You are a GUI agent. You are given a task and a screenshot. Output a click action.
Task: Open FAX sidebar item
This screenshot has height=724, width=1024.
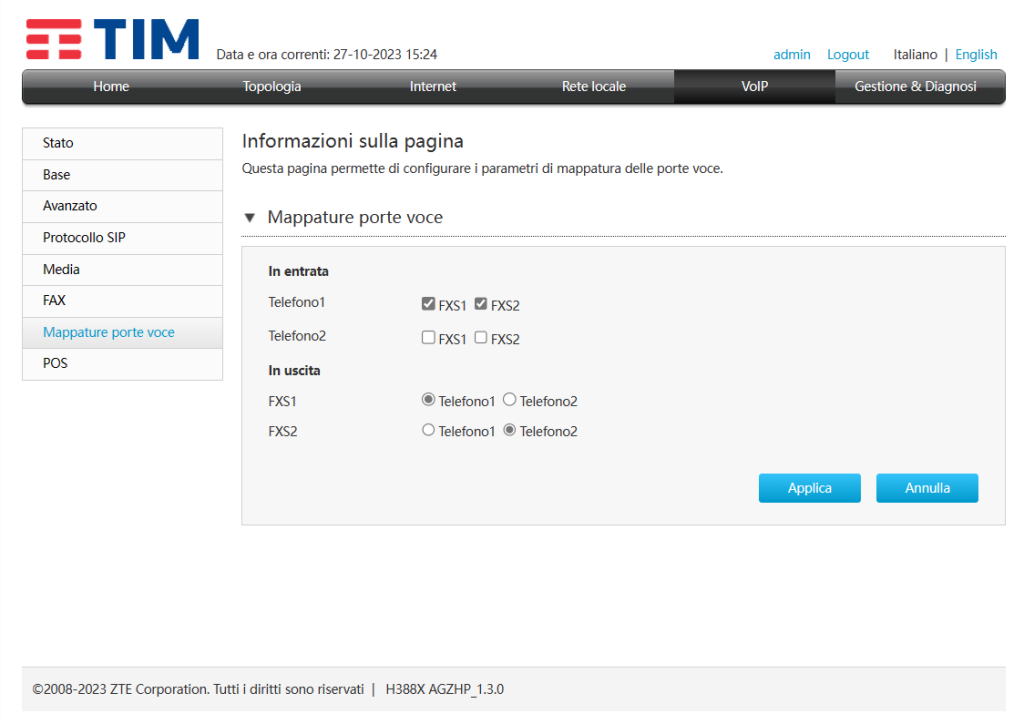click(x=123, y=300)
